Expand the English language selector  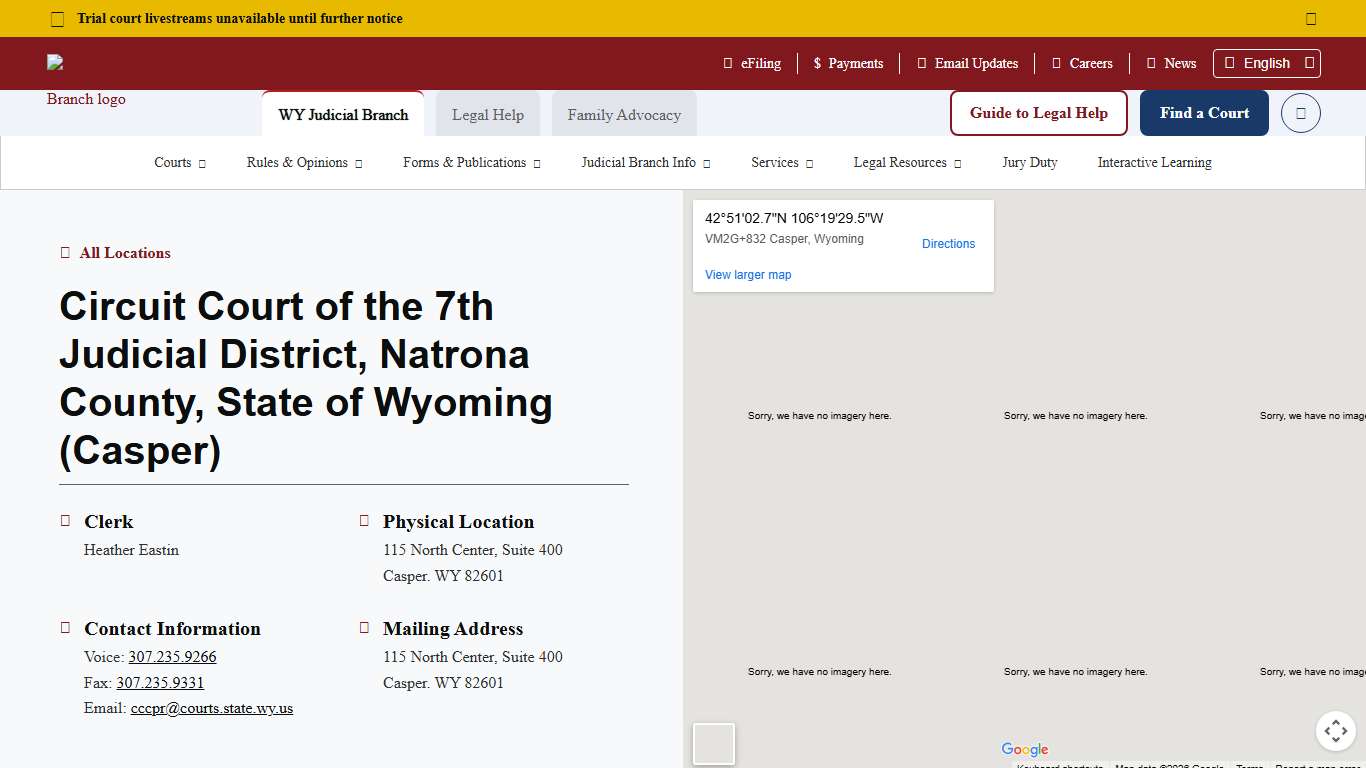1266,63
